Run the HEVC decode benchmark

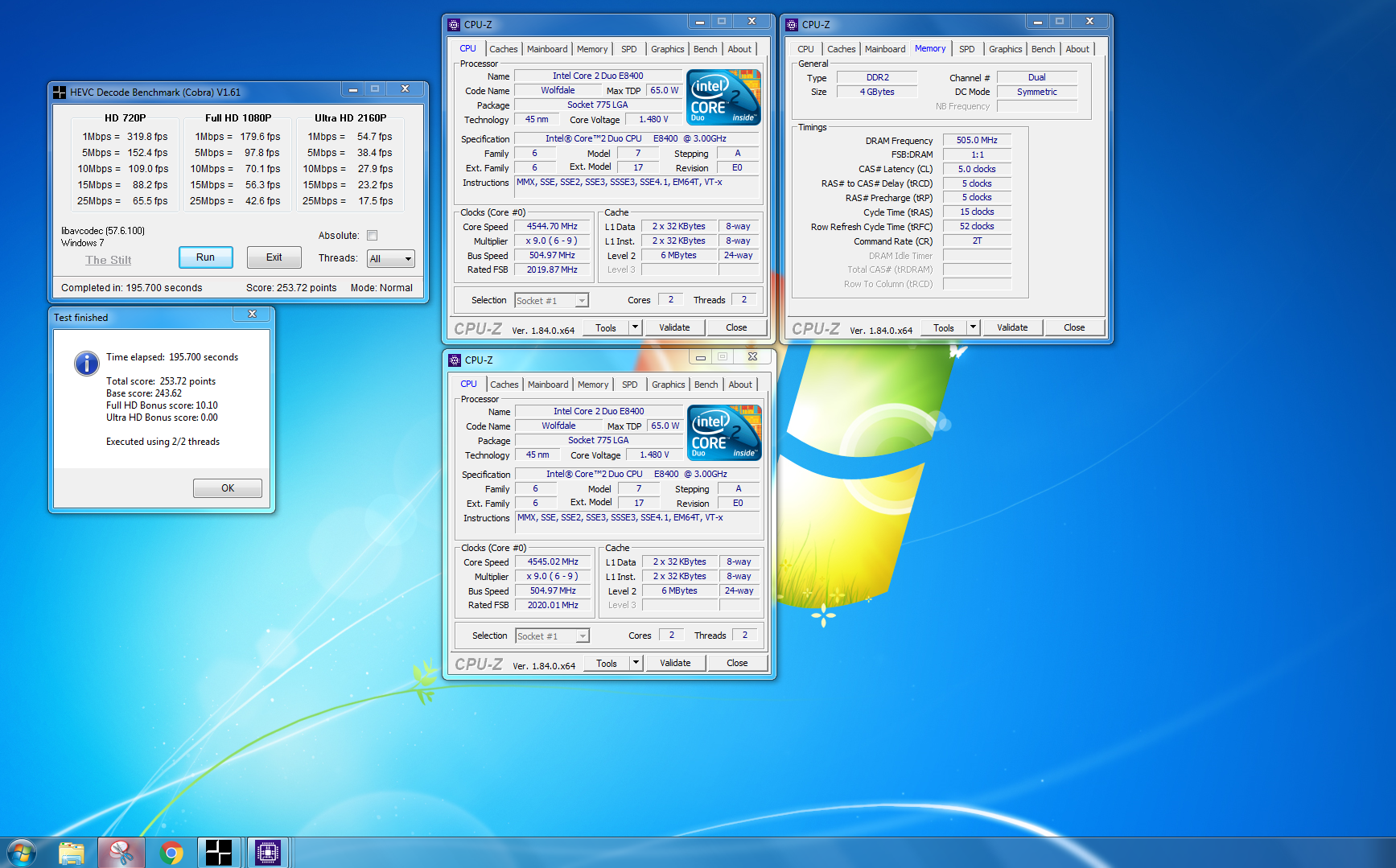coord(206,257)
